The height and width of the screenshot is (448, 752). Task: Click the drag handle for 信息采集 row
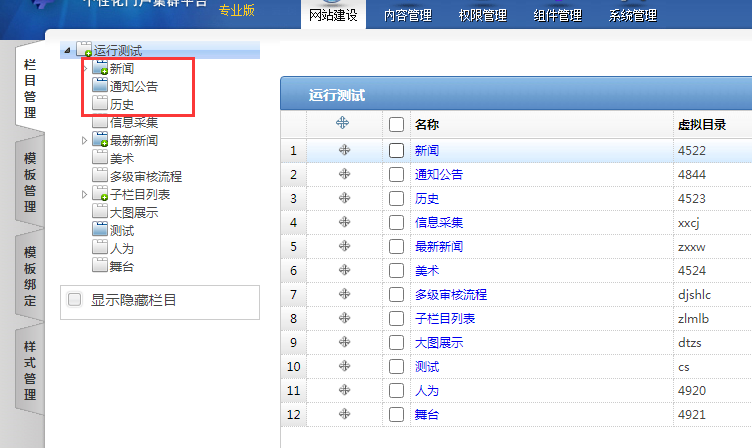[343, 222]
